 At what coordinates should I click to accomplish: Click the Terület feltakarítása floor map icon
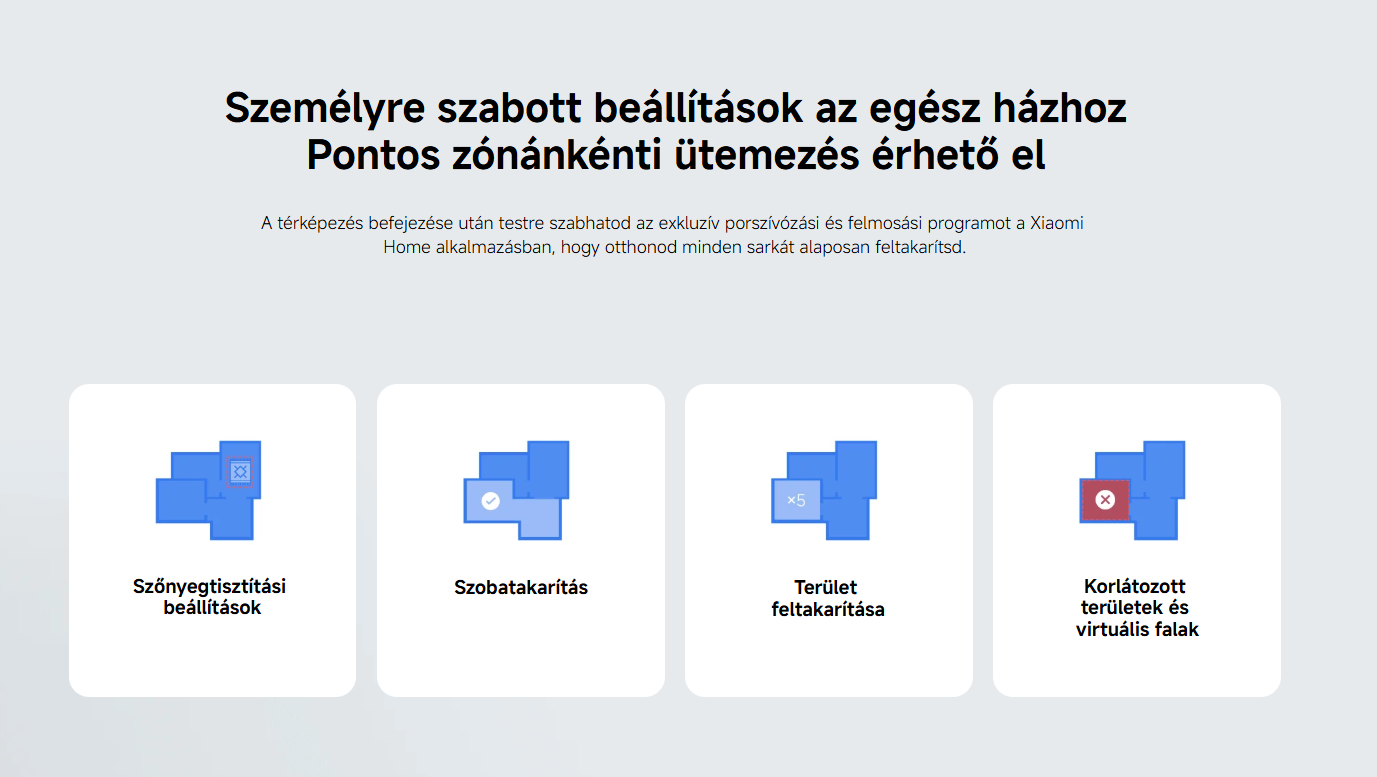point(825,490)
